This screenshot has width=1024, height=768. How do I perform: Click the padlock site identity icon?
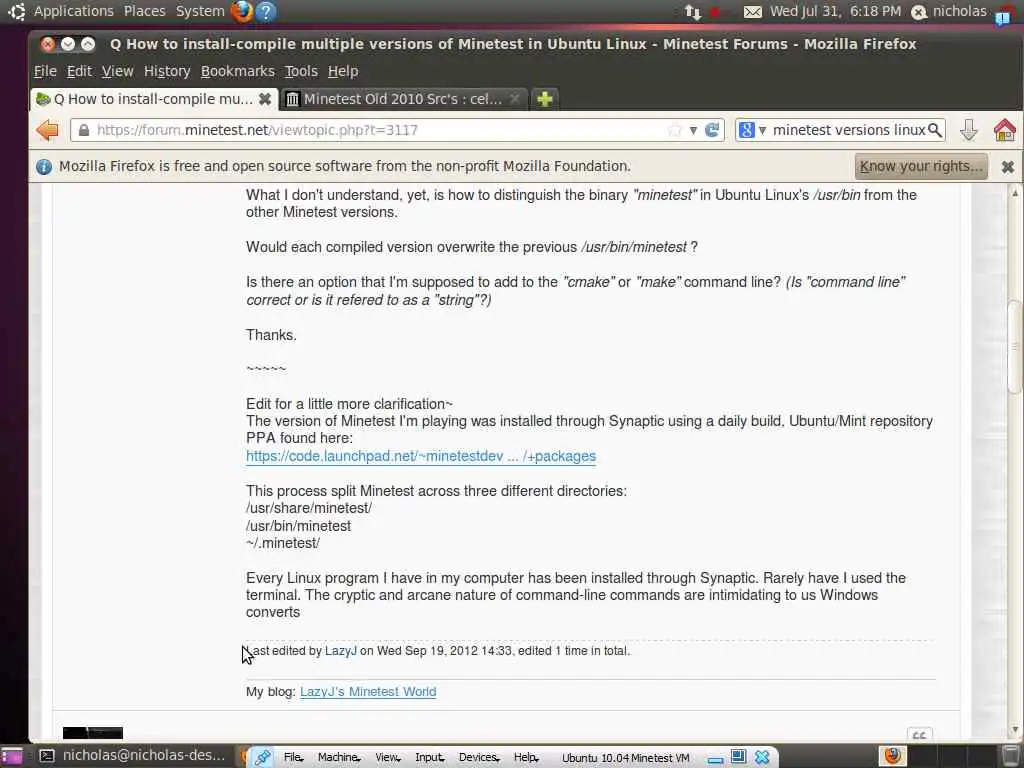pos(84,130)
